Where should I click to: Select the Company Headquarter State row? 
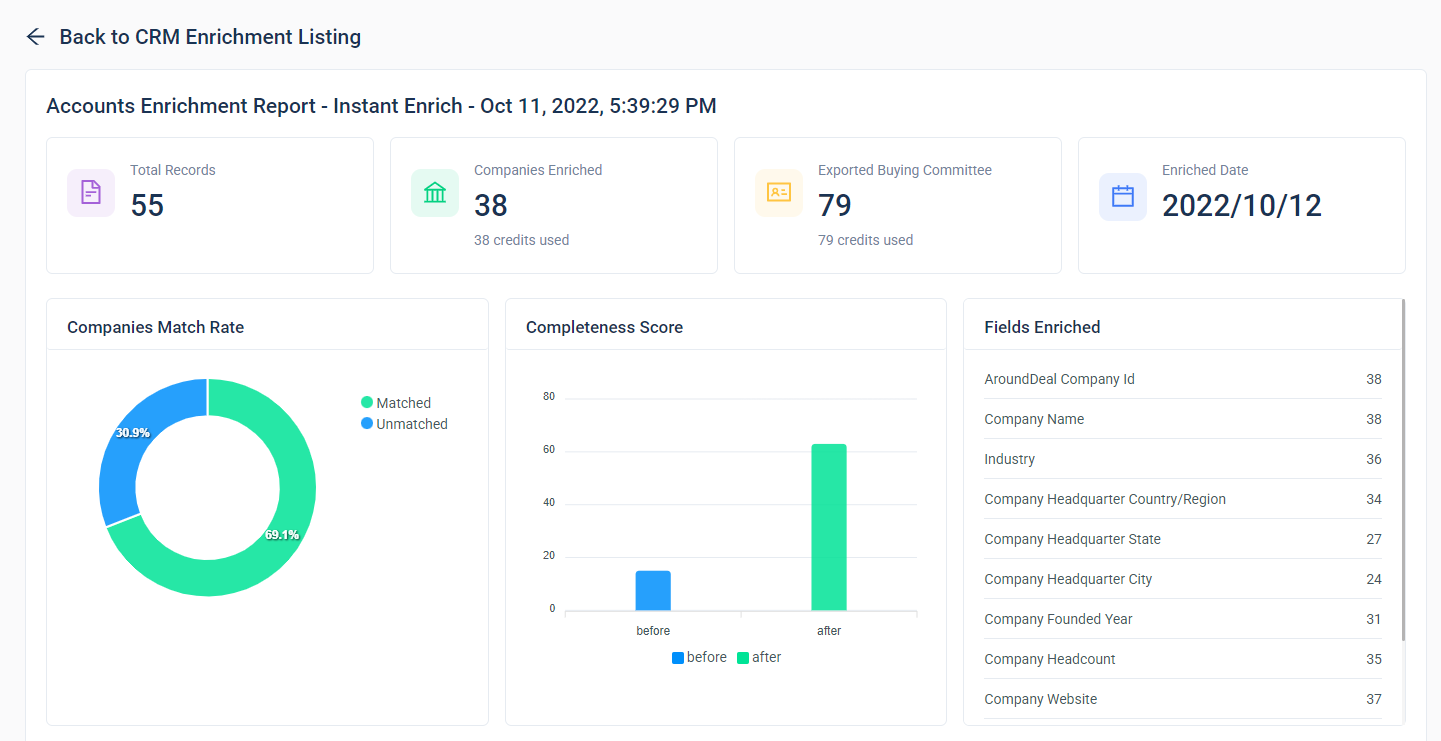(x=1182, y=539)
